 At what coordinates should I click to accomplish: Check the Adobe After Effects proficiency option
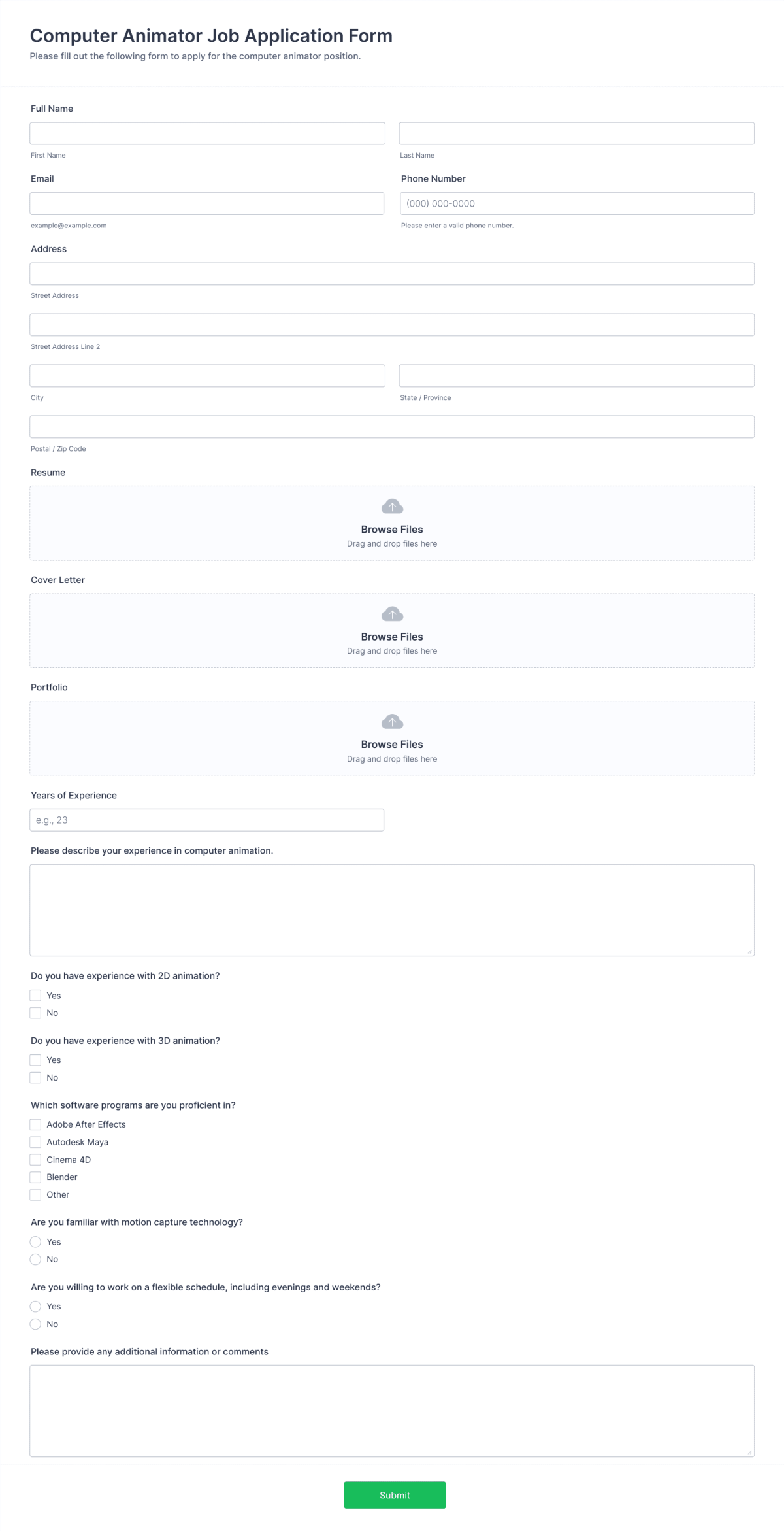(35, 1124)
